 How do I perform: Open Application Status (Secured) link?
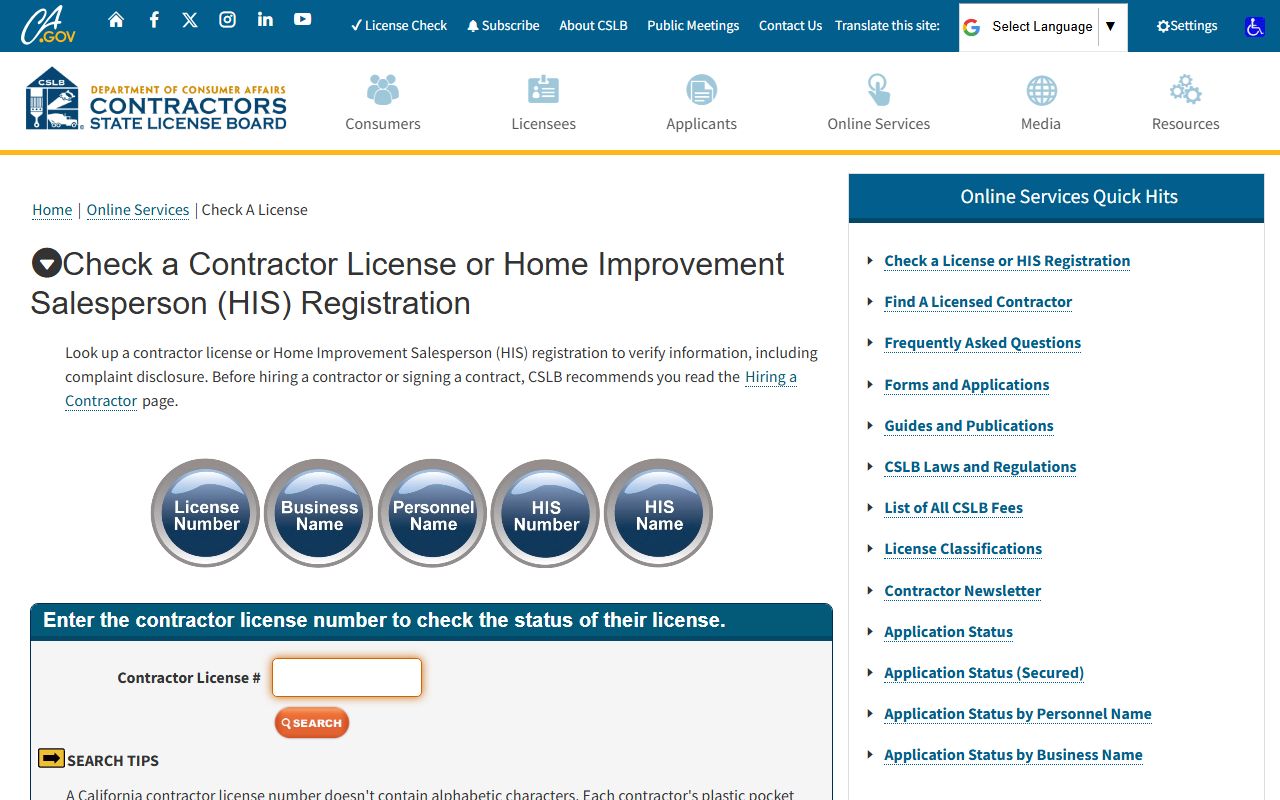(x=984, y=673)
